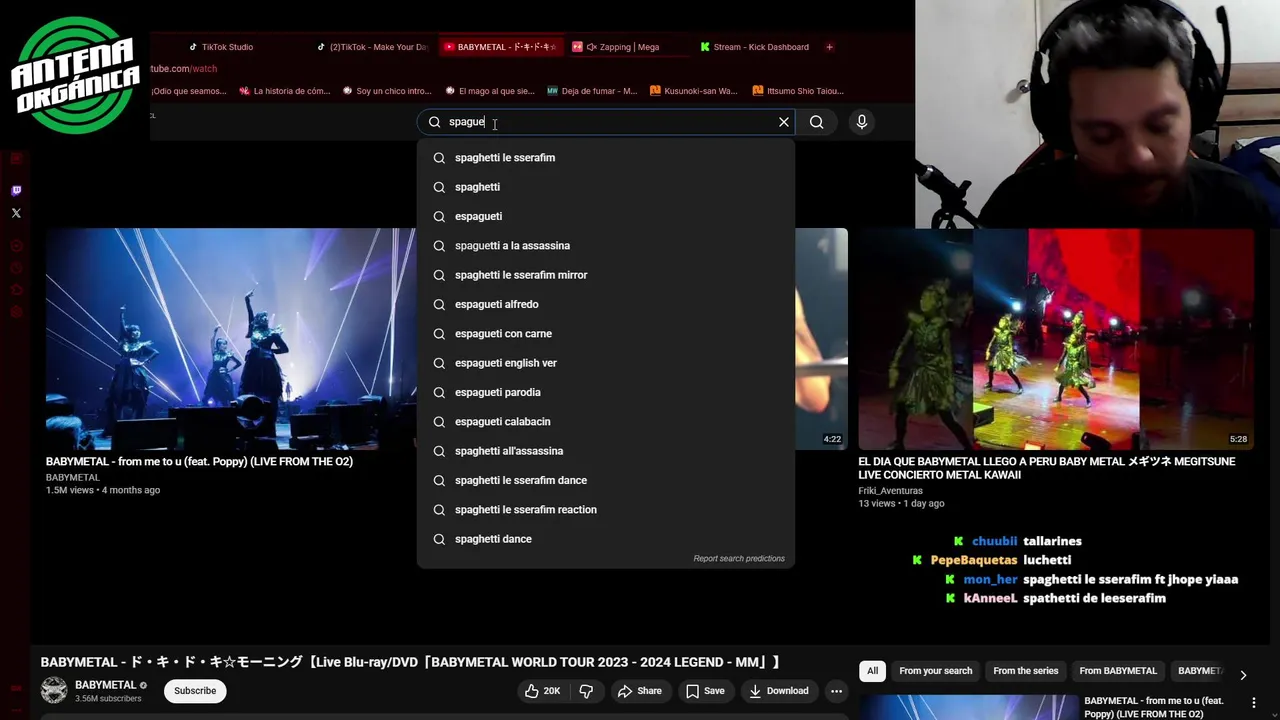Subscribe to the BABYMETAL channel

pos(195,691)
